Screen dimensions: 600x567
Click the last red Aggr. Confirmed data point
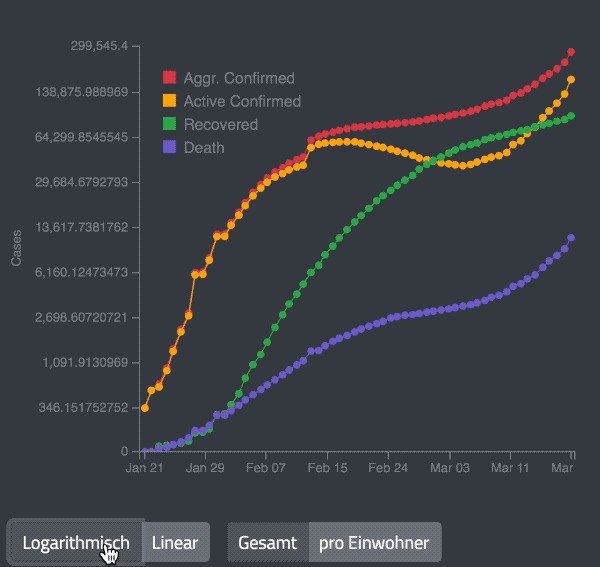tap(571, 52)
